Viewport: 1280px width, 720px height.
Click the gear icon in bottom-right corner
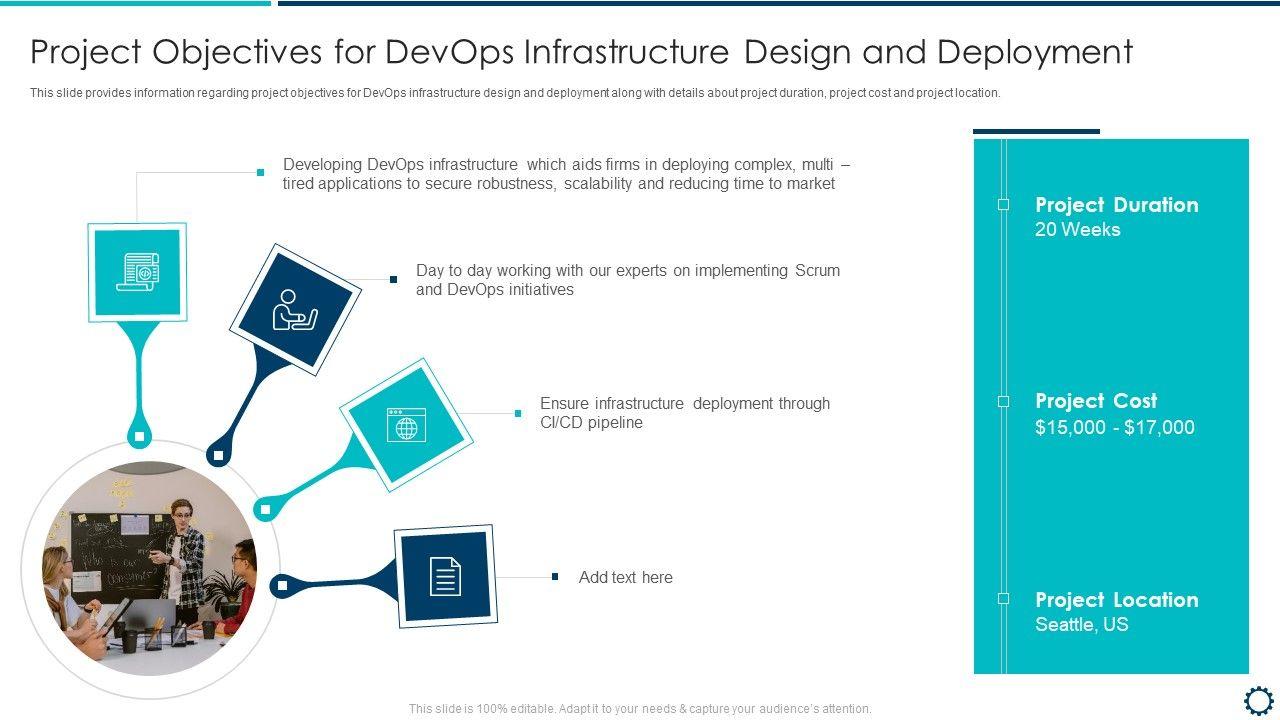[1258, 699]
